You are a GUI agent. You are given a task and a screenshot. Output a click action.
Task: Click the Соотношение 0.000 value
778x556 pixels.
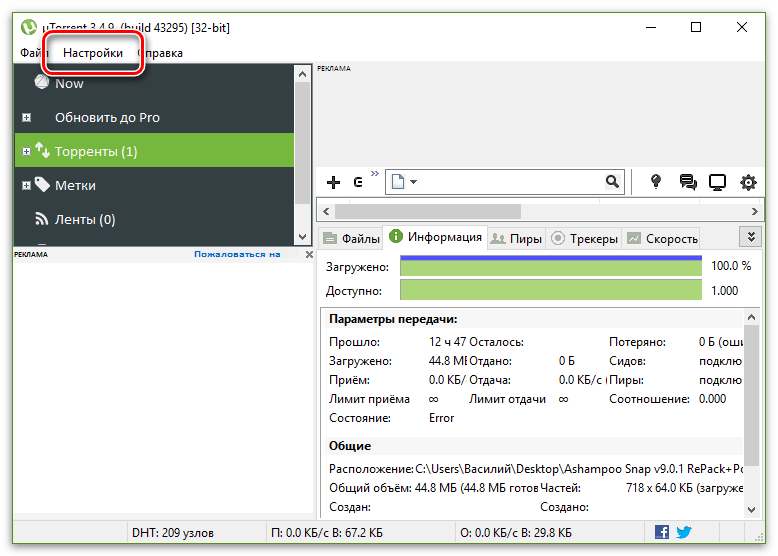(x=712, y=399)
